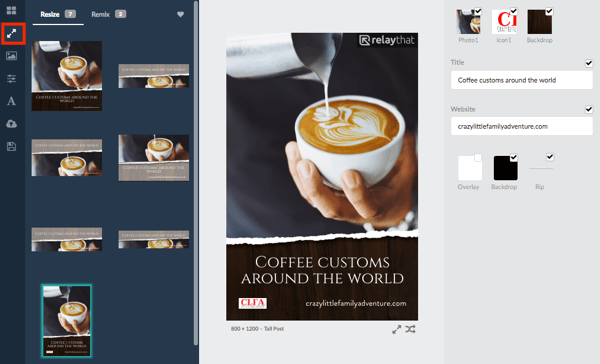Viewport: 600px width, 364px height.
Task: Click the coffee cup photo in the preview
Action: click(x=322, y=134)
